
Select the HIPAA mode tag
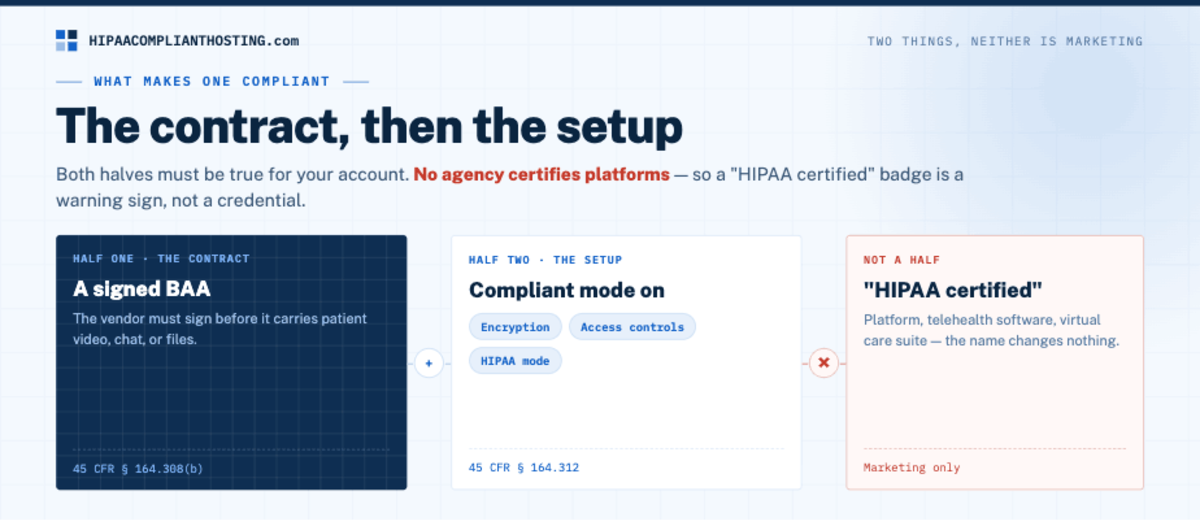point(515,361)
